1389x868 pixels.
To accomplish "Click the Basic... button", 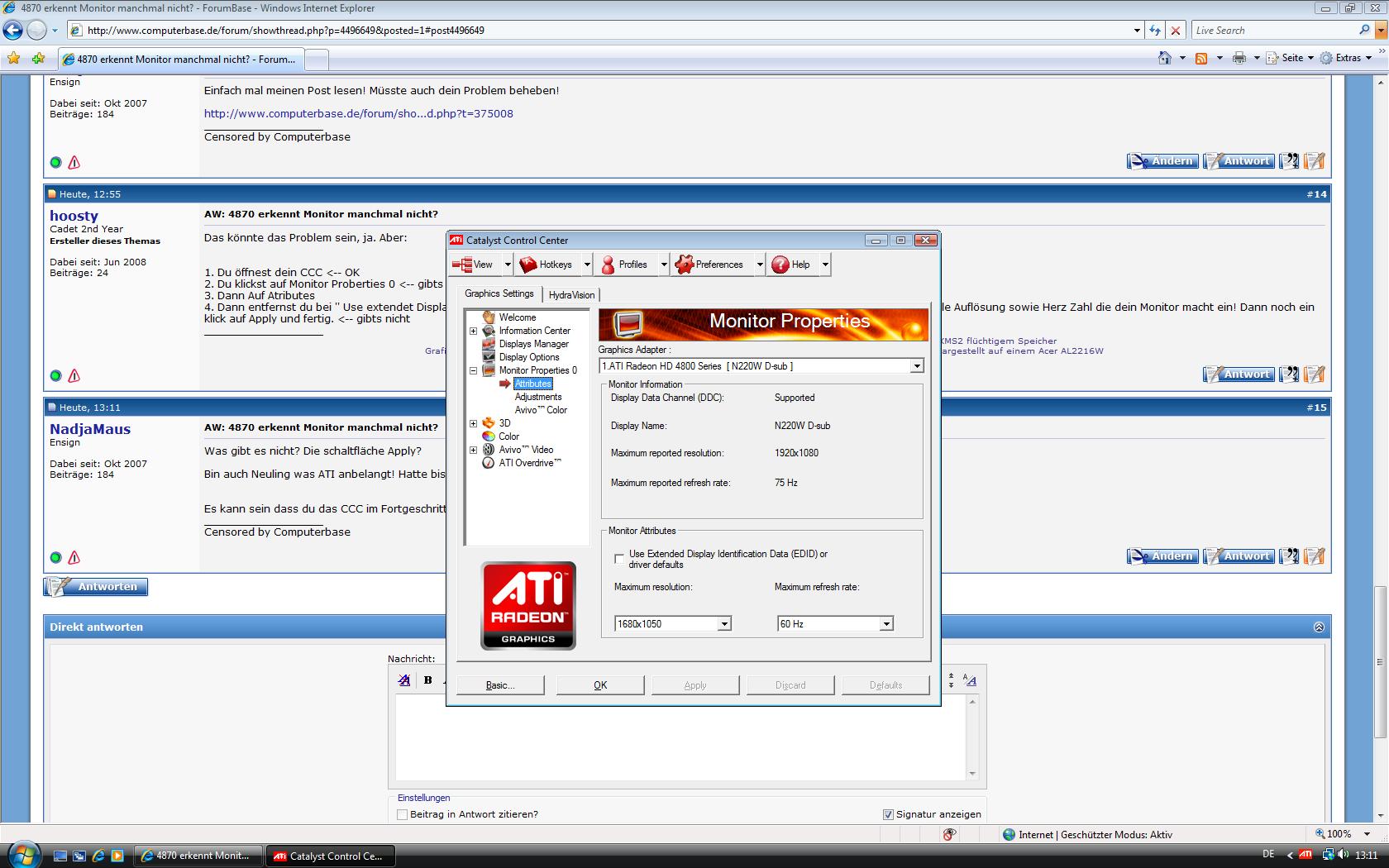I will click(500, 685).
